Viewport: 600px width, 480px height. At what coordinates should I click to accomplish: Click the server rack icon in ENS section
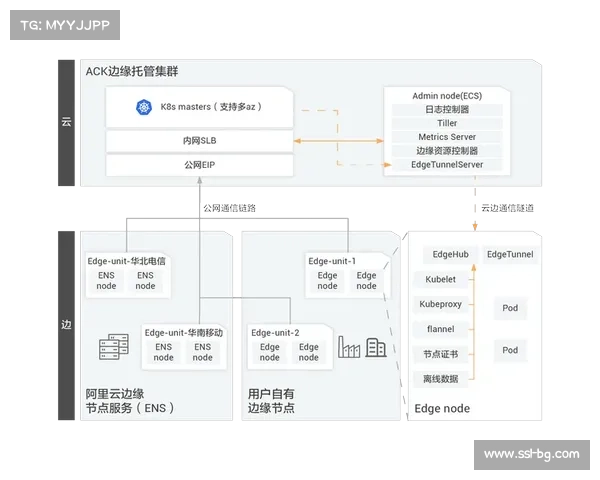coord(114,347)
